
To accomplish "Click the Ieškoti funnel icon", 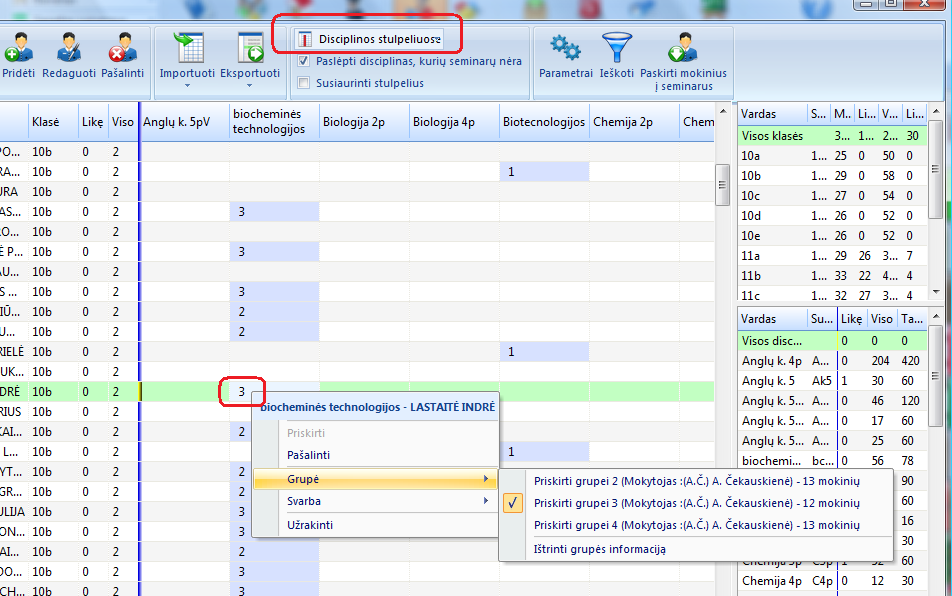I will 616,48.
